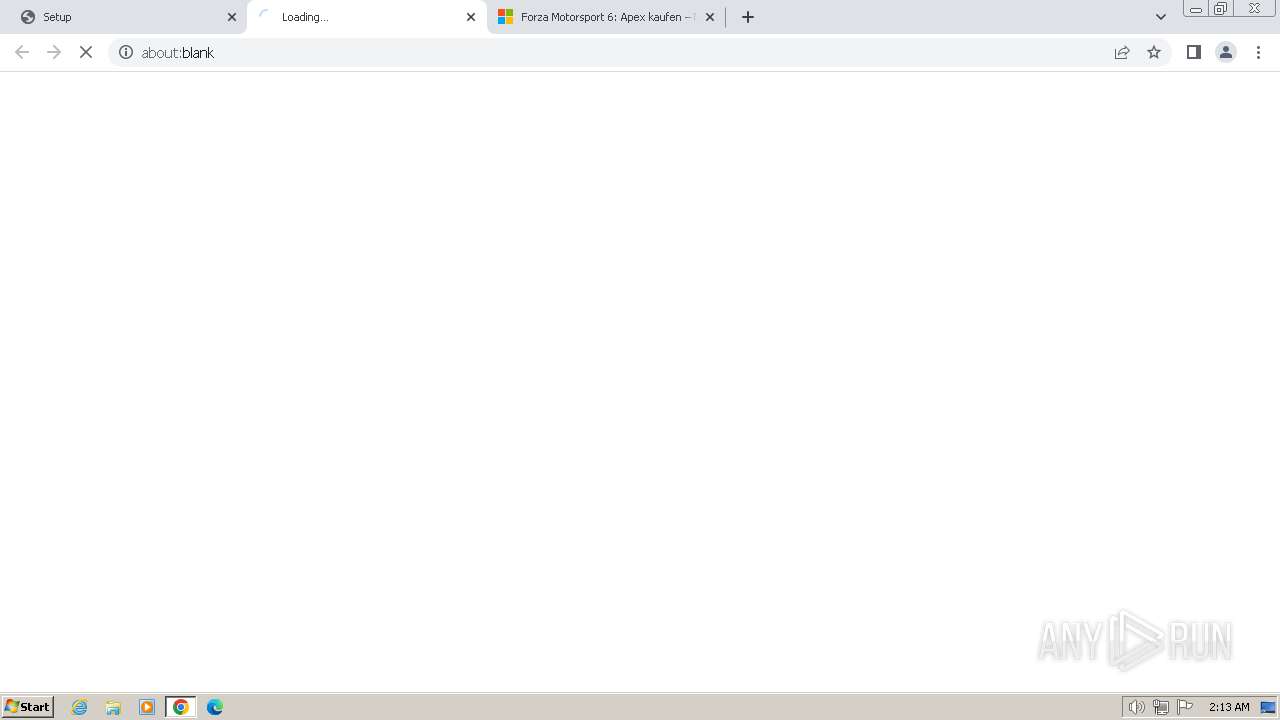This screenshot has height=720, width=1280.
Task: Open Windows Explorer folder in taskbar
Action: click(x=113, y=707)
